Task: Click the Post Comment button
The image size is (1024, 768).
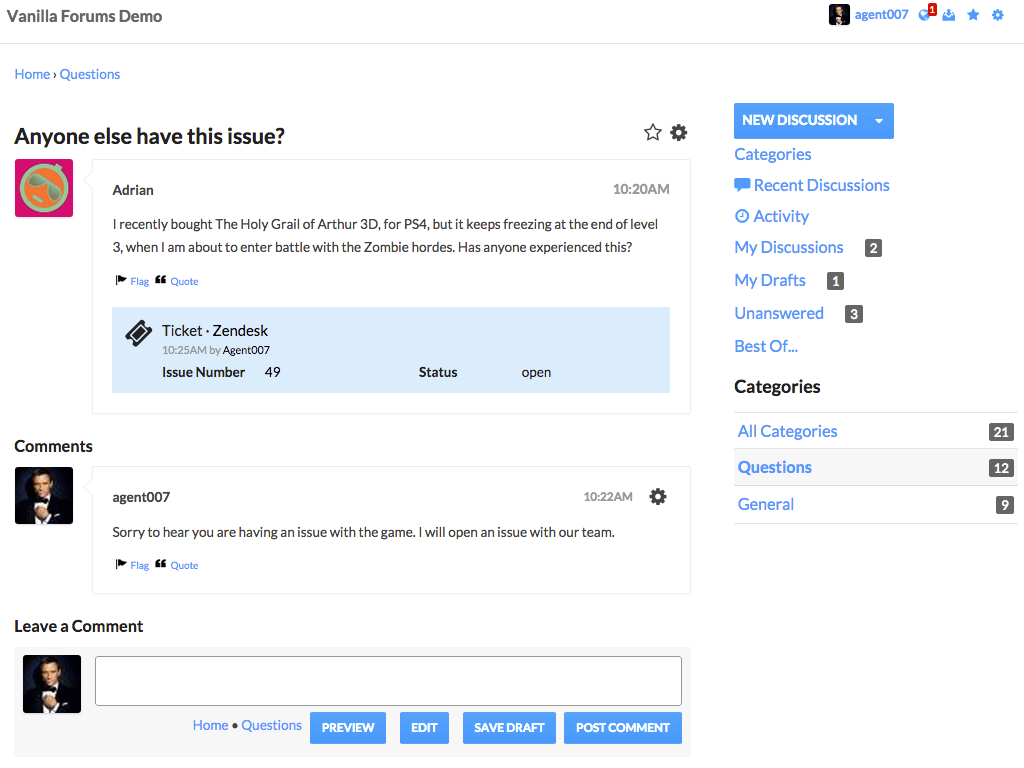Action: click(622, 728)
